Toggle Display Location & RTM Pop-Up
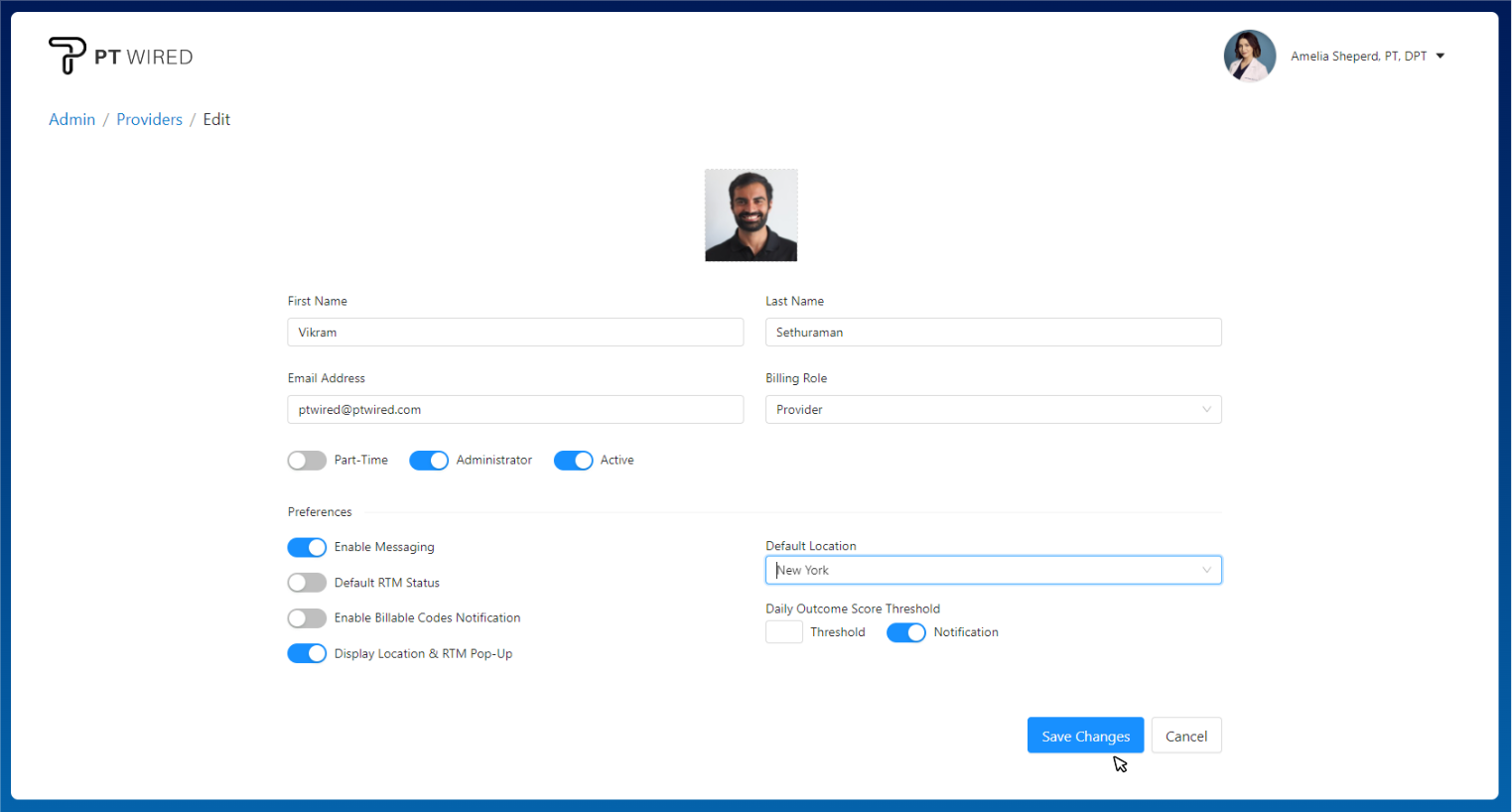The image size is (1512, 812). [307, 653]
